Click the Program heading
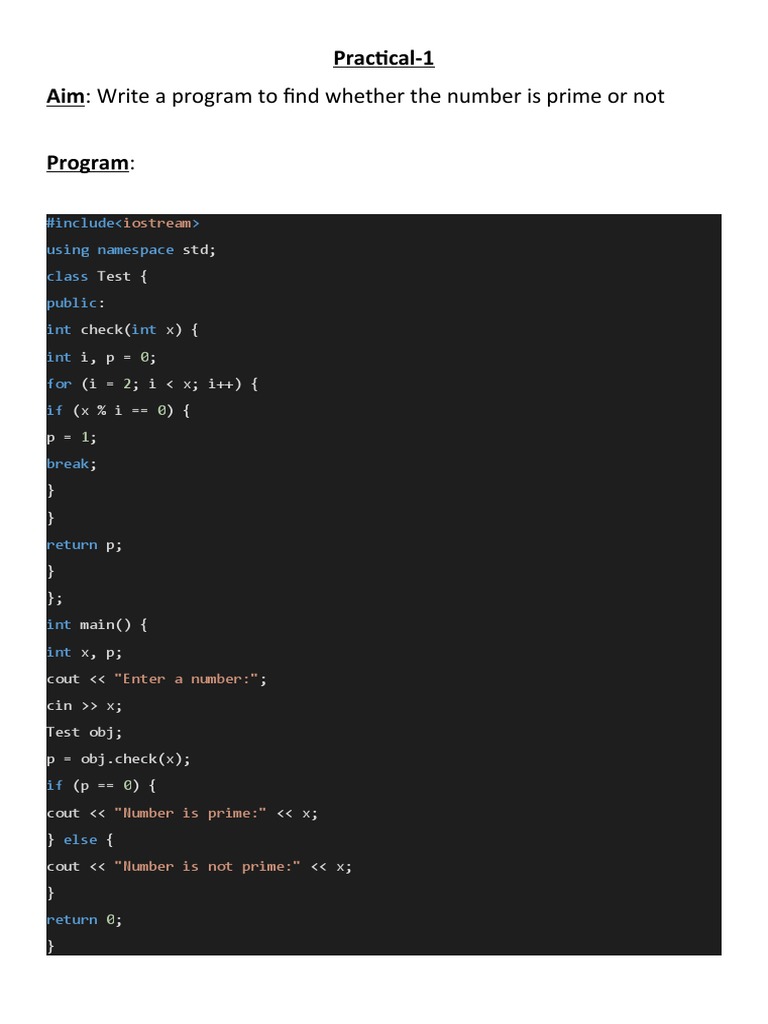This screenshot has width=768, height=1024. [88, 163]
